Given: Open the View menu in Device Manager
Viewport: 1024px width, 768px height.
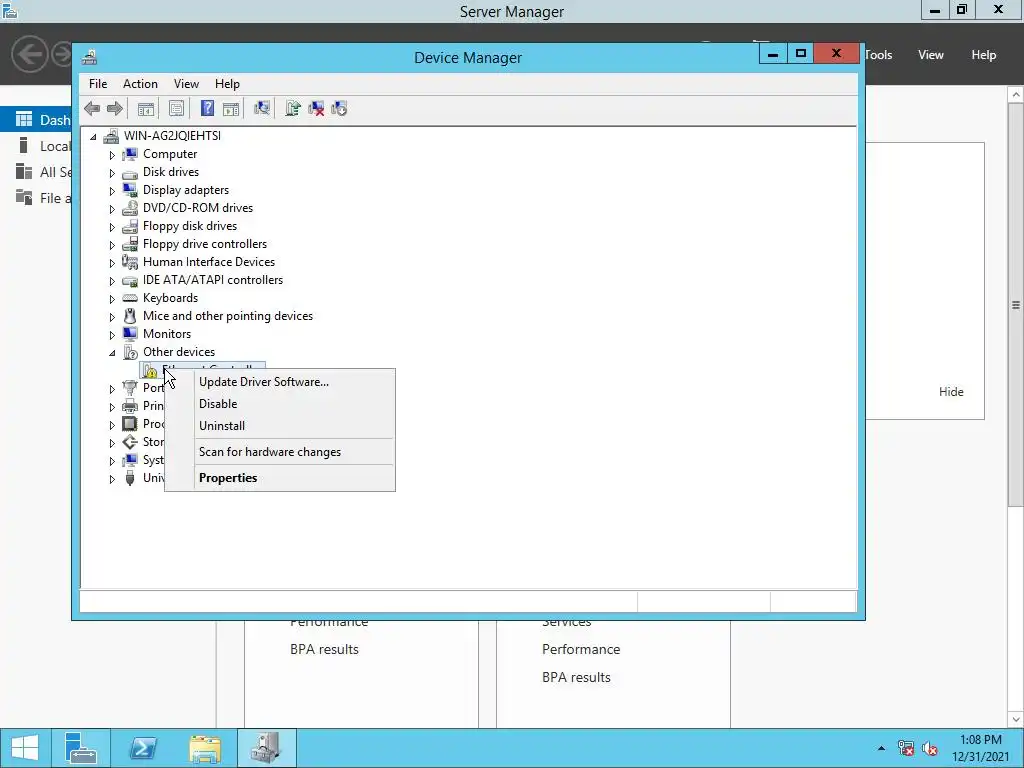Looking at the screenshot, I should click(x=186, y=84).
